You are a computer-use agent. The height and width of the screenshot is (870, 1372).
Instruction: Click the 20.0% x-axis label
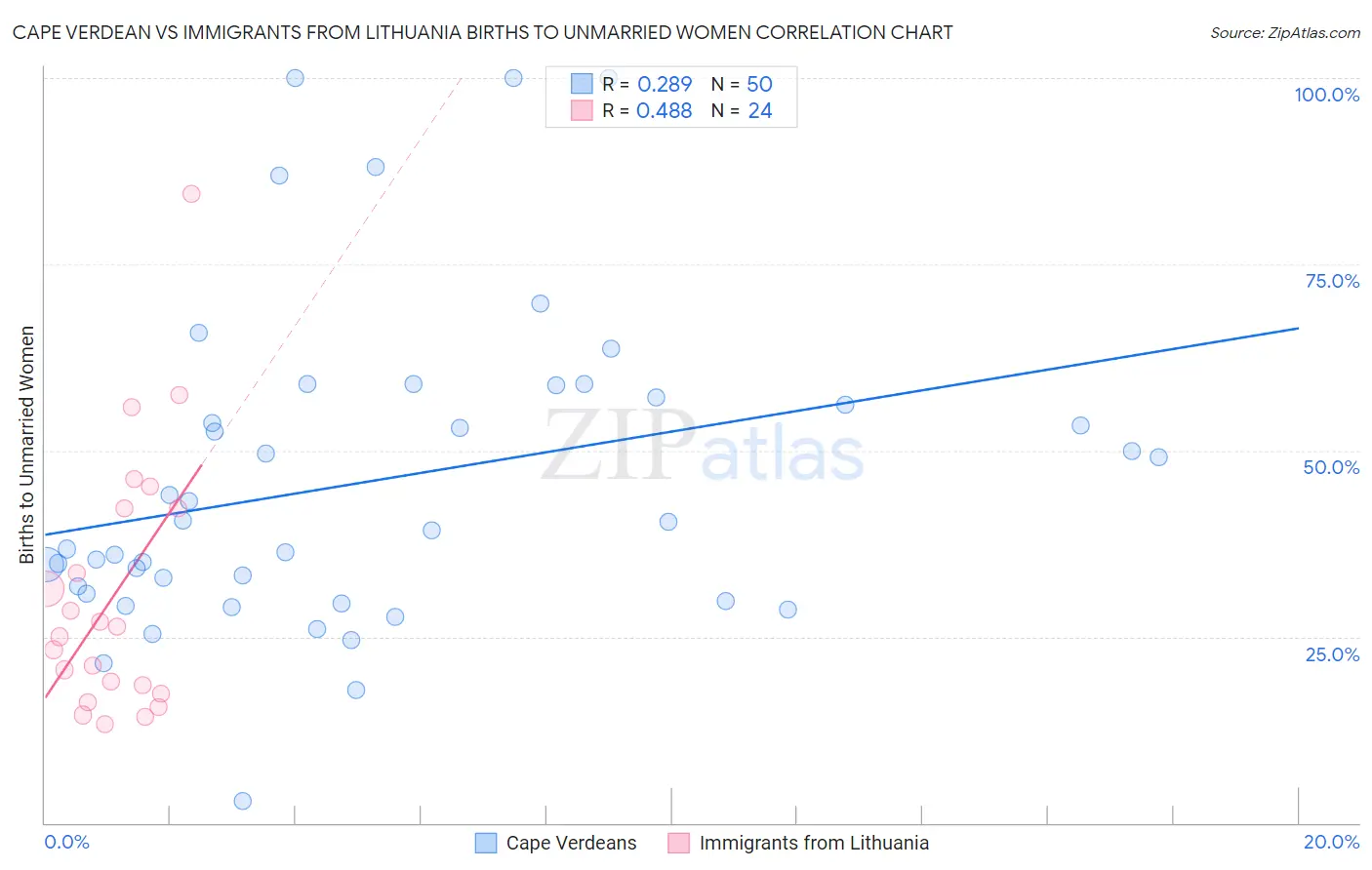point(1331,842)
